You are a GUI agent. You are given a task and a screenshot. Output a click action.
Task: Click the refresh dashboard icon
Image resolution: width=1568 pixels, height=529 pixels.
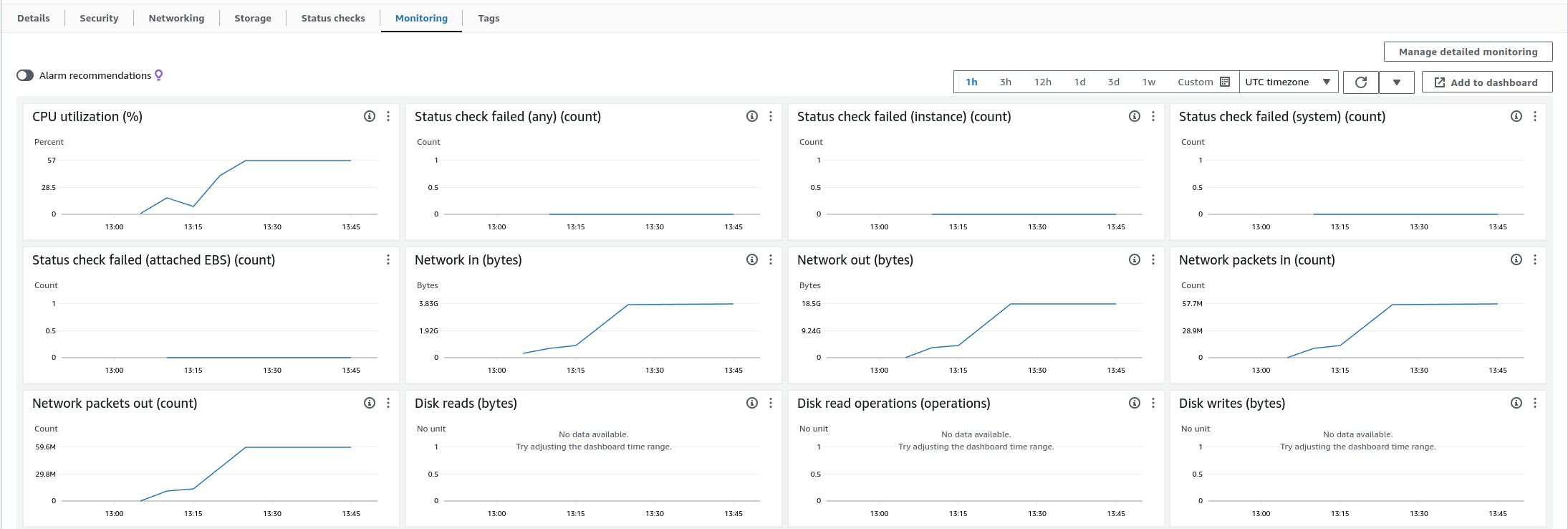(x=1361, y=82)
